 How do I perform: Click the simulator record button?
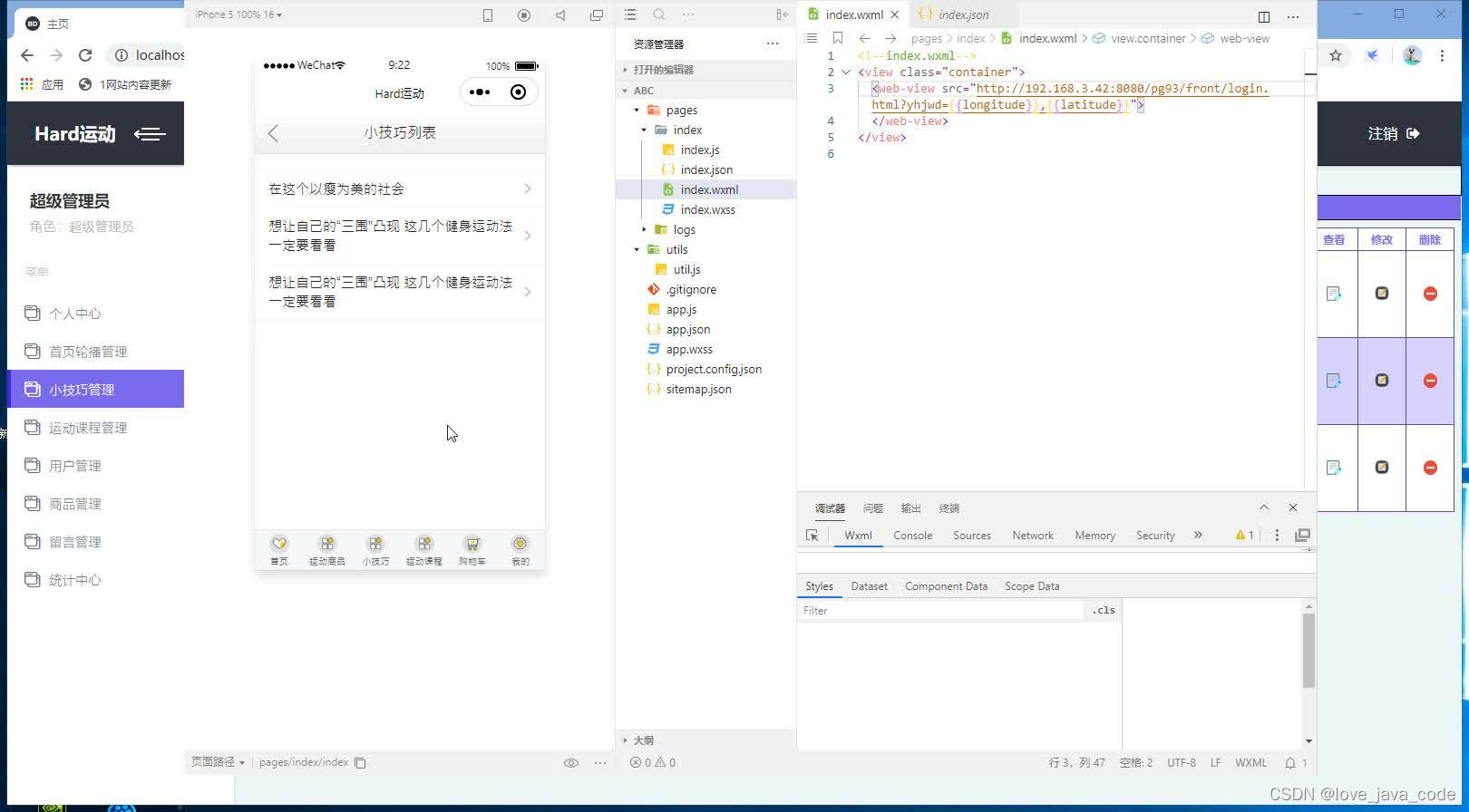click(524, 15)
